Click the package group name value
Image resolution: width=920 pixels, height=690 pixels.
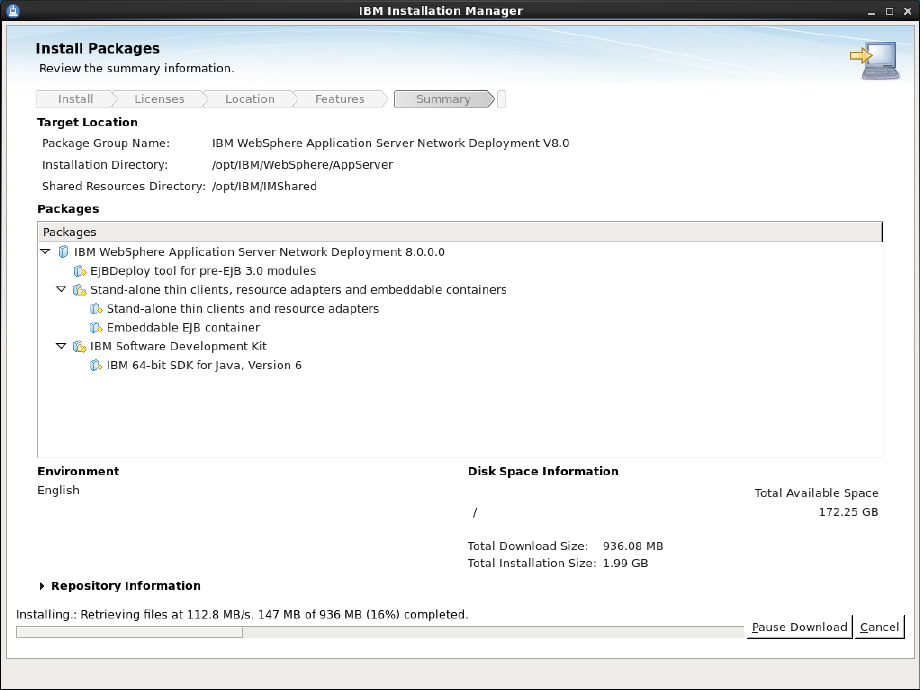point(390,143)
